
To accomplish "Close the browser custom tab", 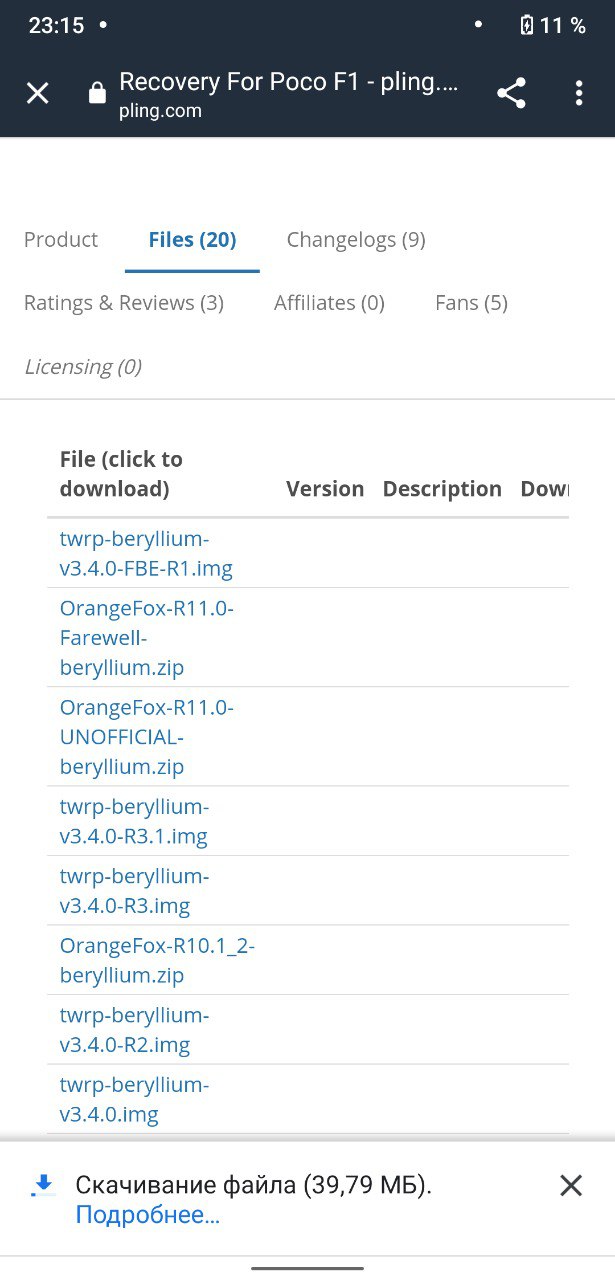I will pyautogui.click(x=38, y=94).
